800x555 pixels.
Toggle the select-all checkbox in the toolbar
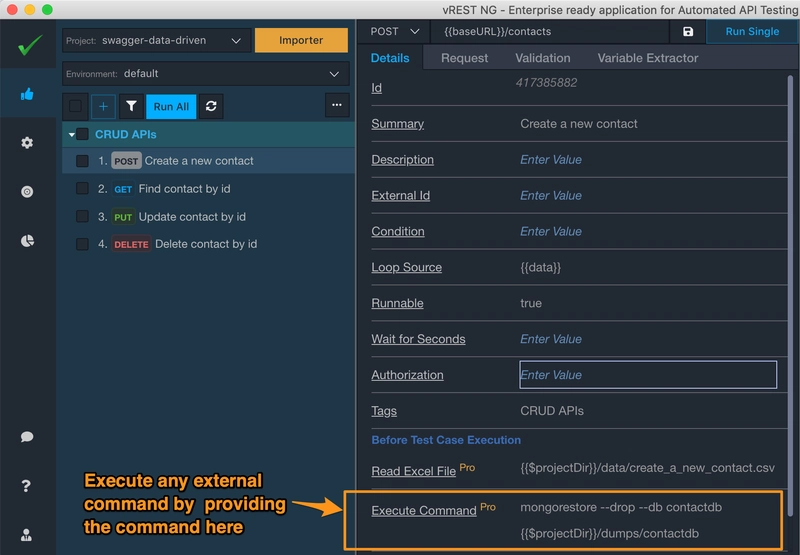[76, 106]
